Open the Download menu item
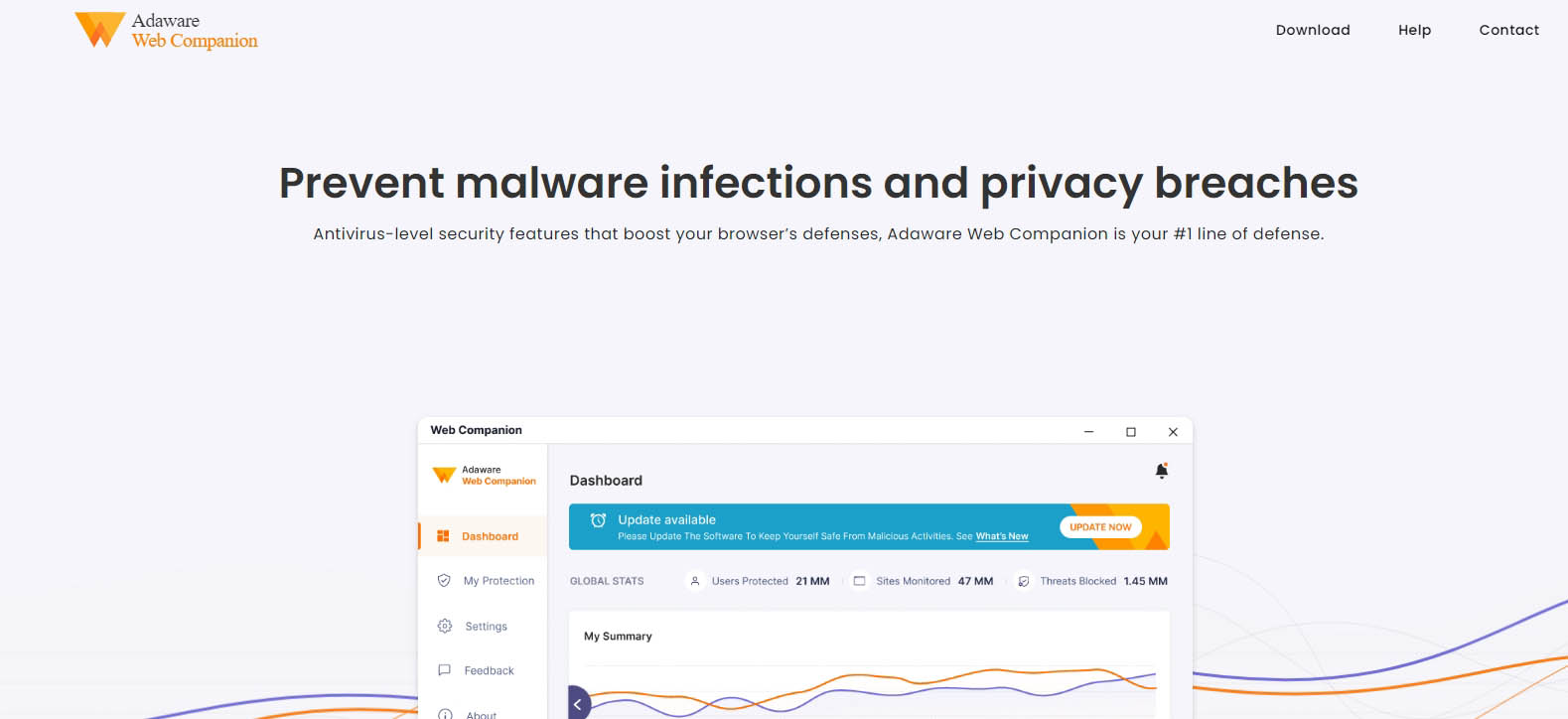Image resolution: width=1568 pixels, height=719 pixels. click(1312, 30)
